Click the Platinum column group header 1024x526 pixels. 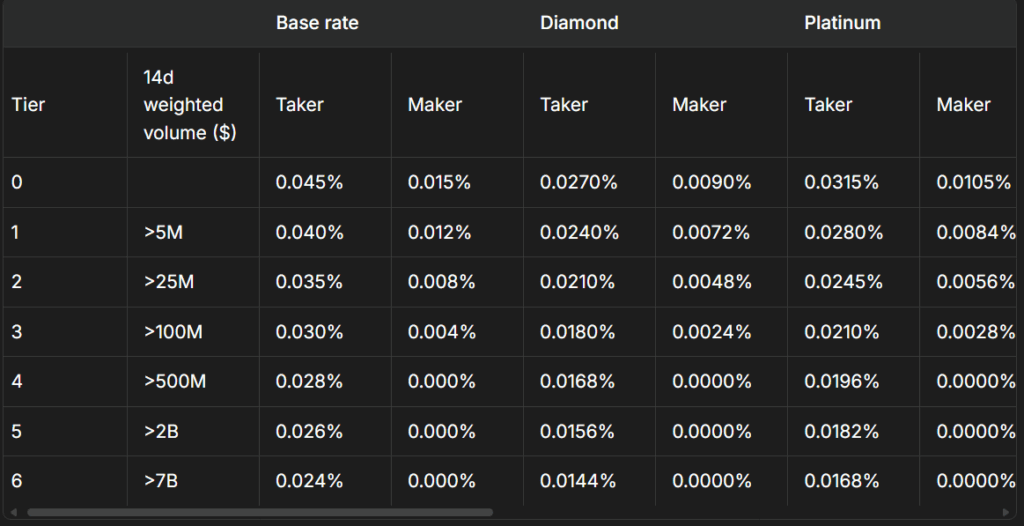point(842,22)
